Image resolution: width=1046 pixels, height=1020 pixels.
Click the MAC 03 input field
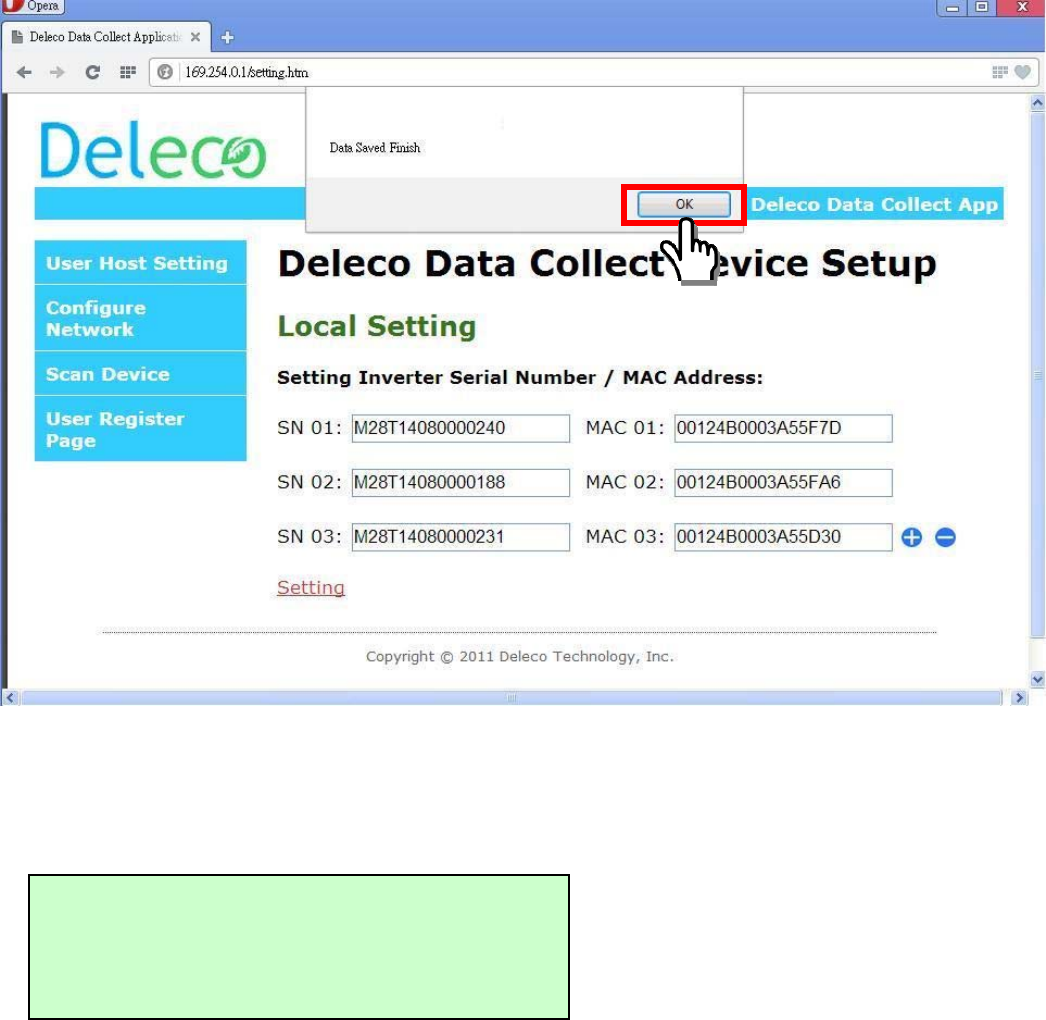click(x=782, y=537)
